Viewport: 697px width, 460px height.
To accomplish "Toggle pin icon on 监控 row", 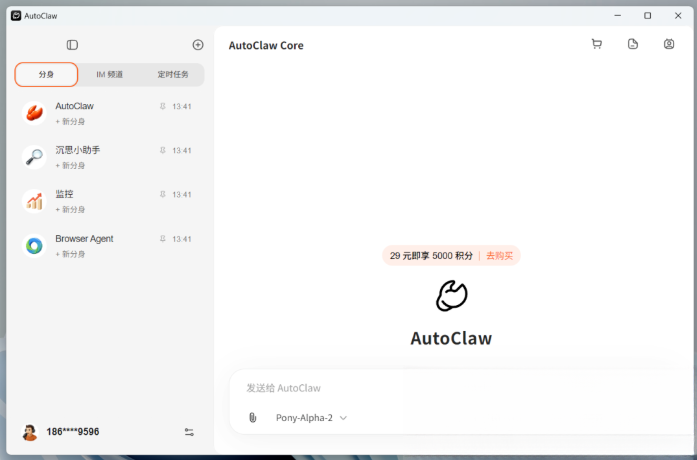I will [x=163, y=194].
